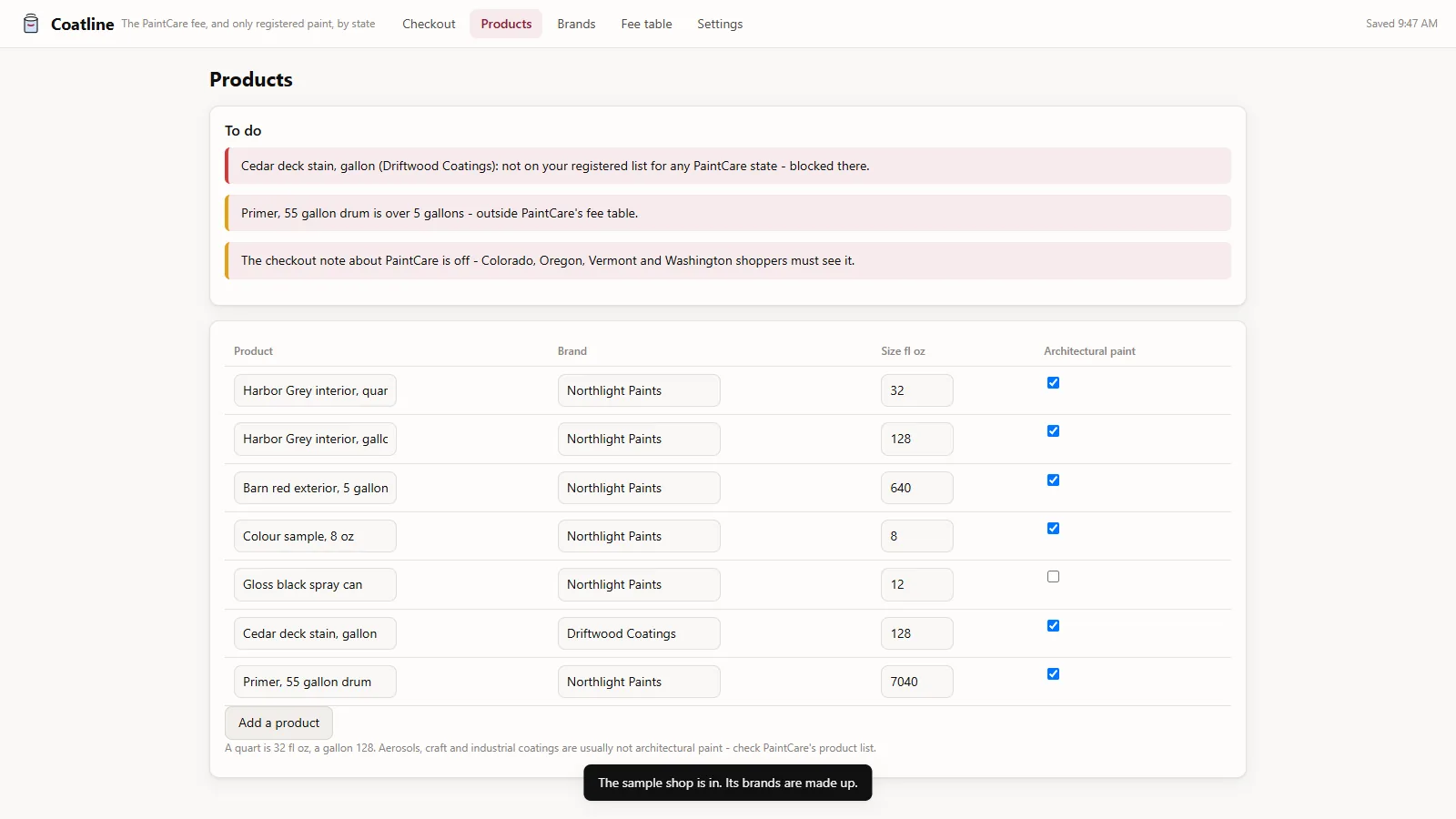Click the size field showing 7040
This screenshot has width=1456, height=819.
(x=917, y=682)
